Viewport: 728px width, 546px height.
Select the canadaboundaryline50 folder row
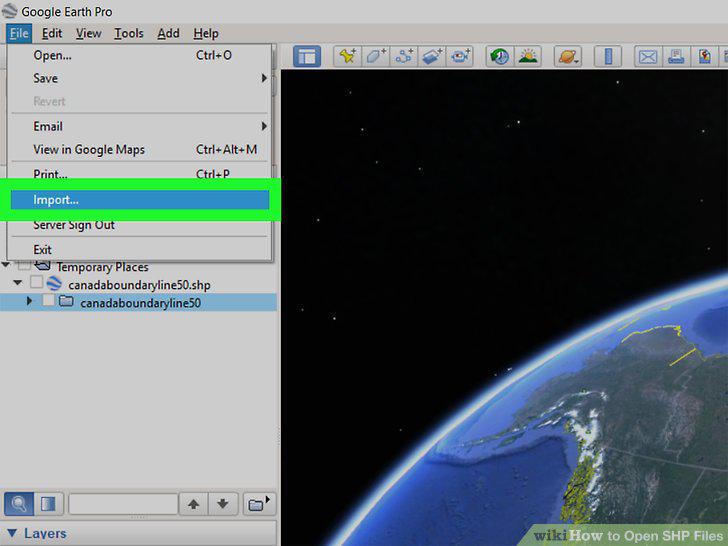139,302
